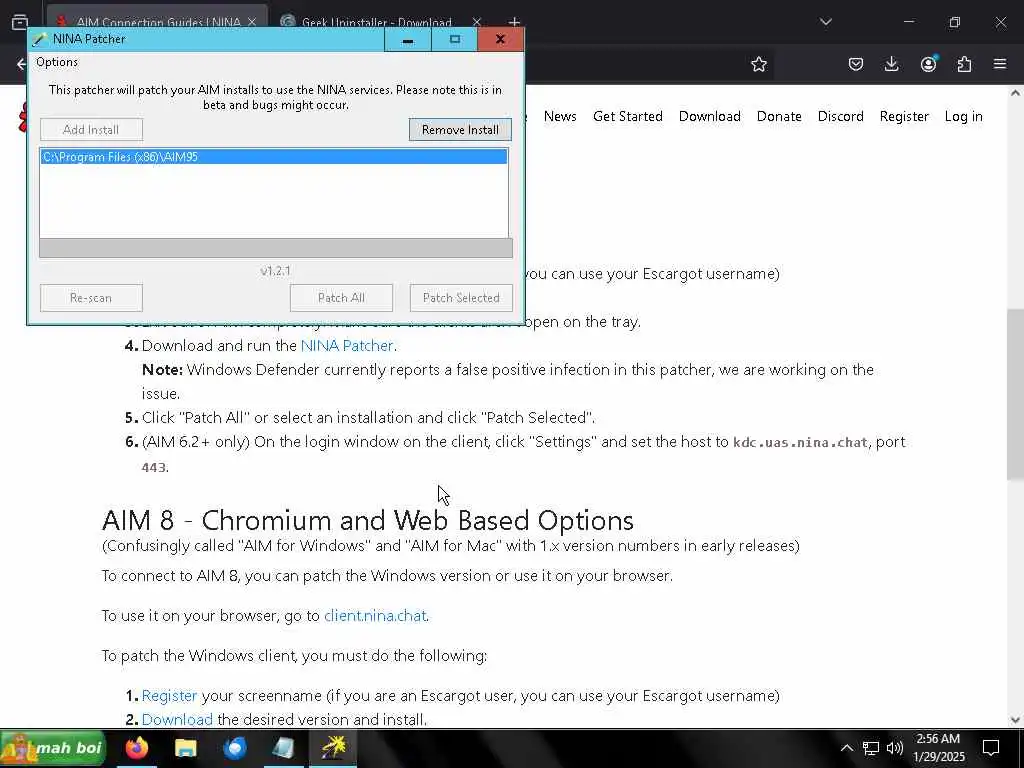Maximize the NINA Patcher window
1024x768 pixels.
coord(455,39)
